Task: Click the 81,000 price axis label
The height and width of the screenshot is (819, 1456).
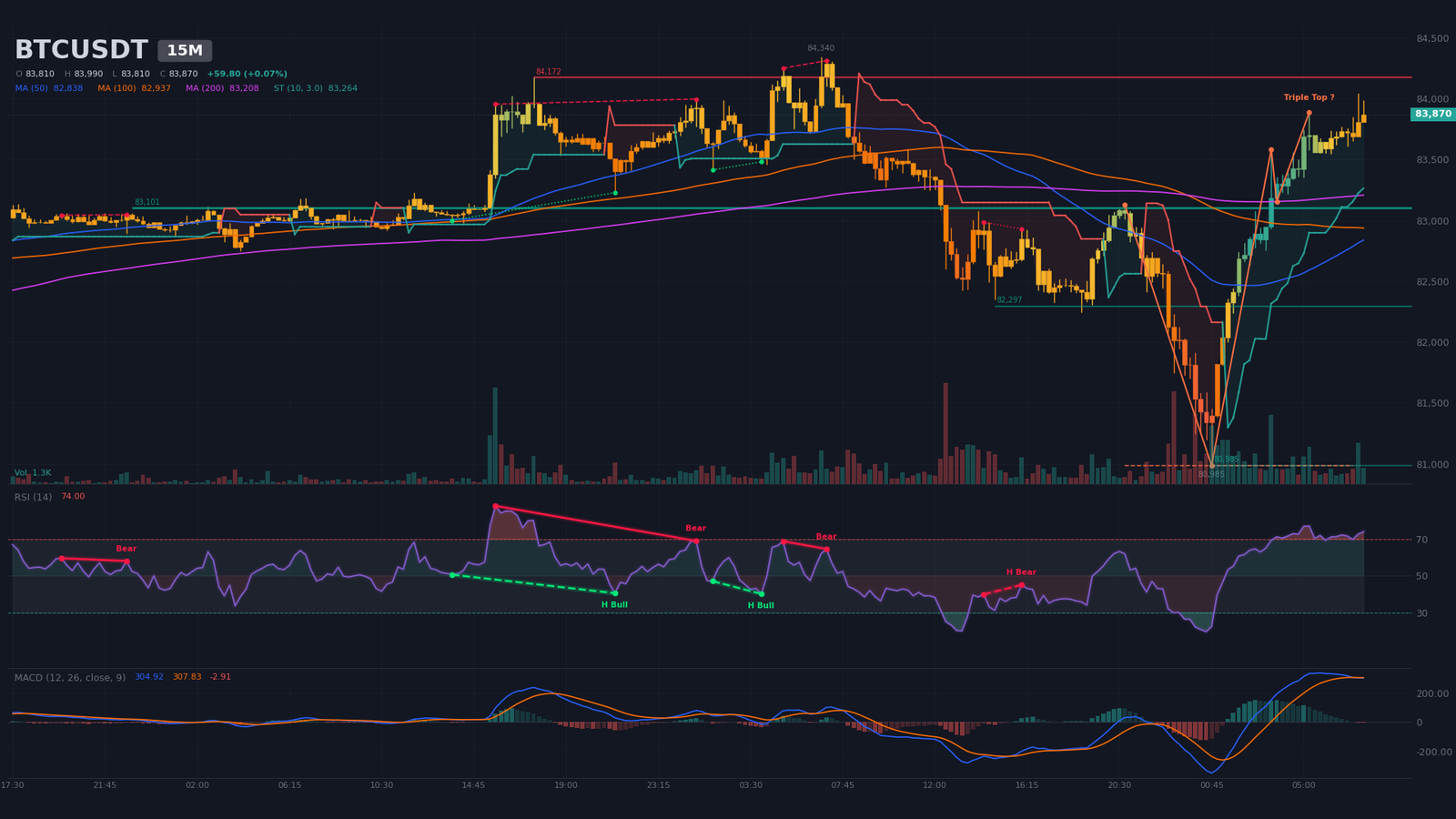Action: point(1432,464)
